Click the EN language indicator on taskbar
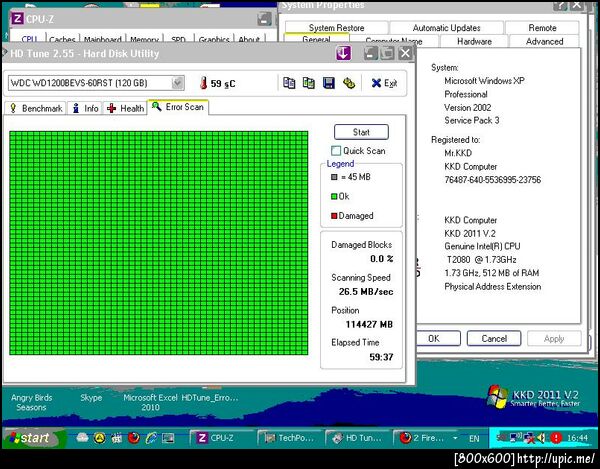The height and width of the screenshot is (469, 600). 474,438
